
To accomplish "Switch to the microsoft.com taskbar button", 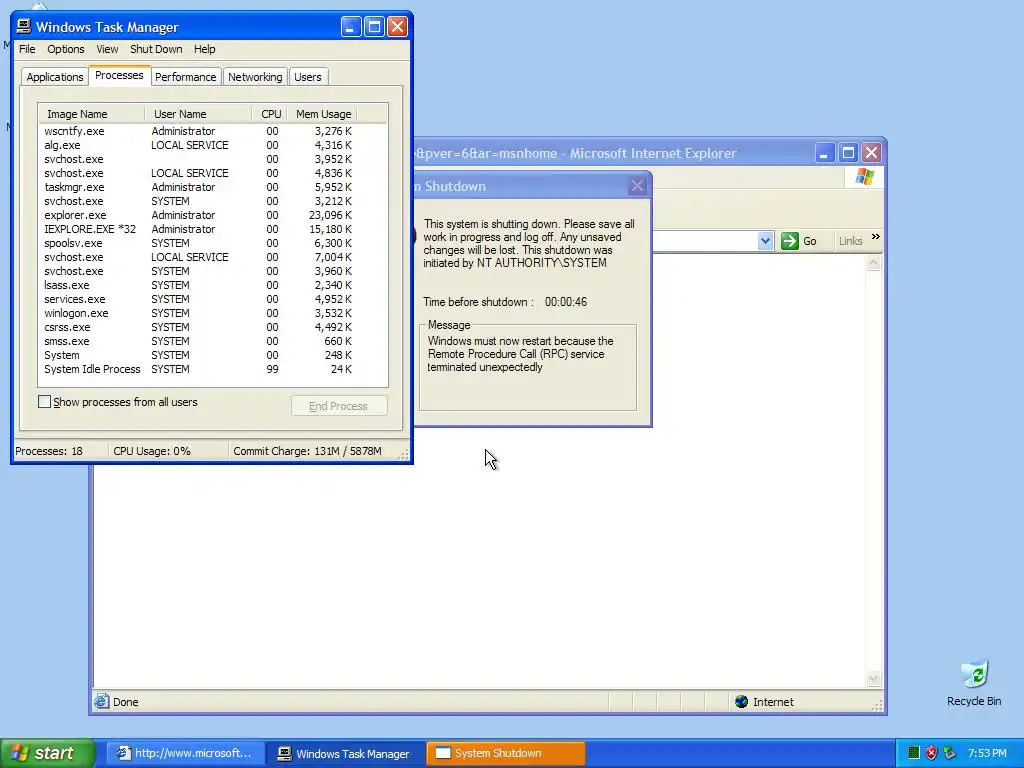I will (x=185, y=753).
